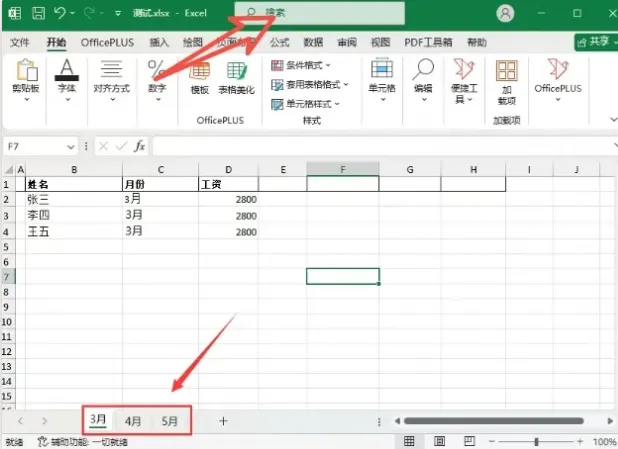Viewport: 618px width, 449px height.
Task: Click the zoom slider handle
Action: [536, 442]
